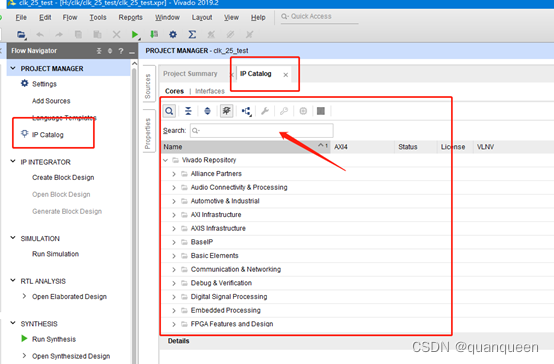The height and width of the screenshot is (364, 554).
Task: Open the Edit menu
Action: click(45, 17)
